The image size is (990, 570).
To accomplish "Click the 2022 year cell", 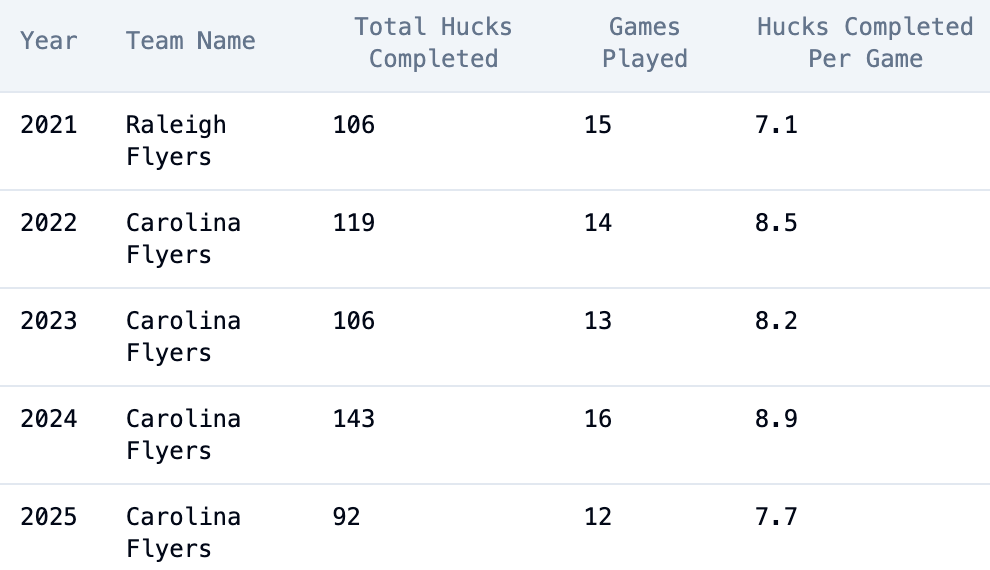I will coord(49,222).
